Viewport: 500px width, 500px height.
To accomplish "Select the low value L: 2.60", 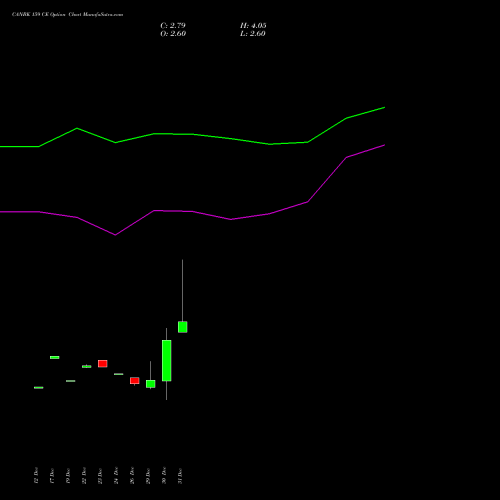I will tap(253, 34).
